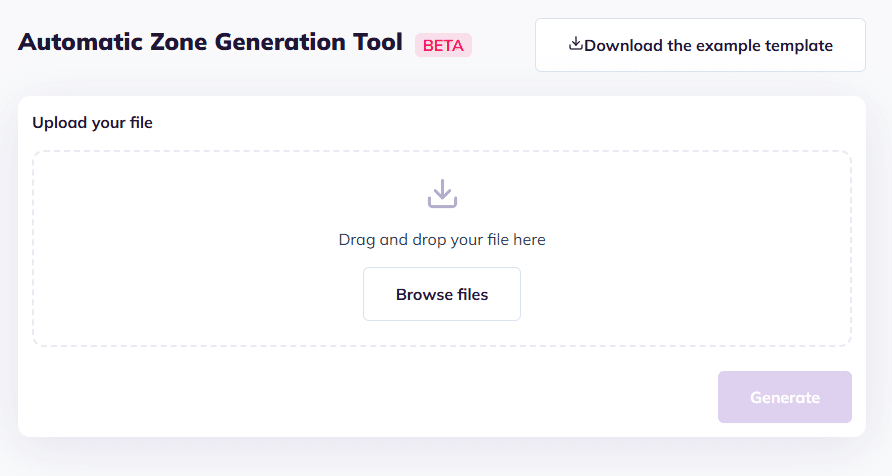Click the 'Drag and drop your file here' text
This screenshot has width=892, height=476.
coord(442,240)
